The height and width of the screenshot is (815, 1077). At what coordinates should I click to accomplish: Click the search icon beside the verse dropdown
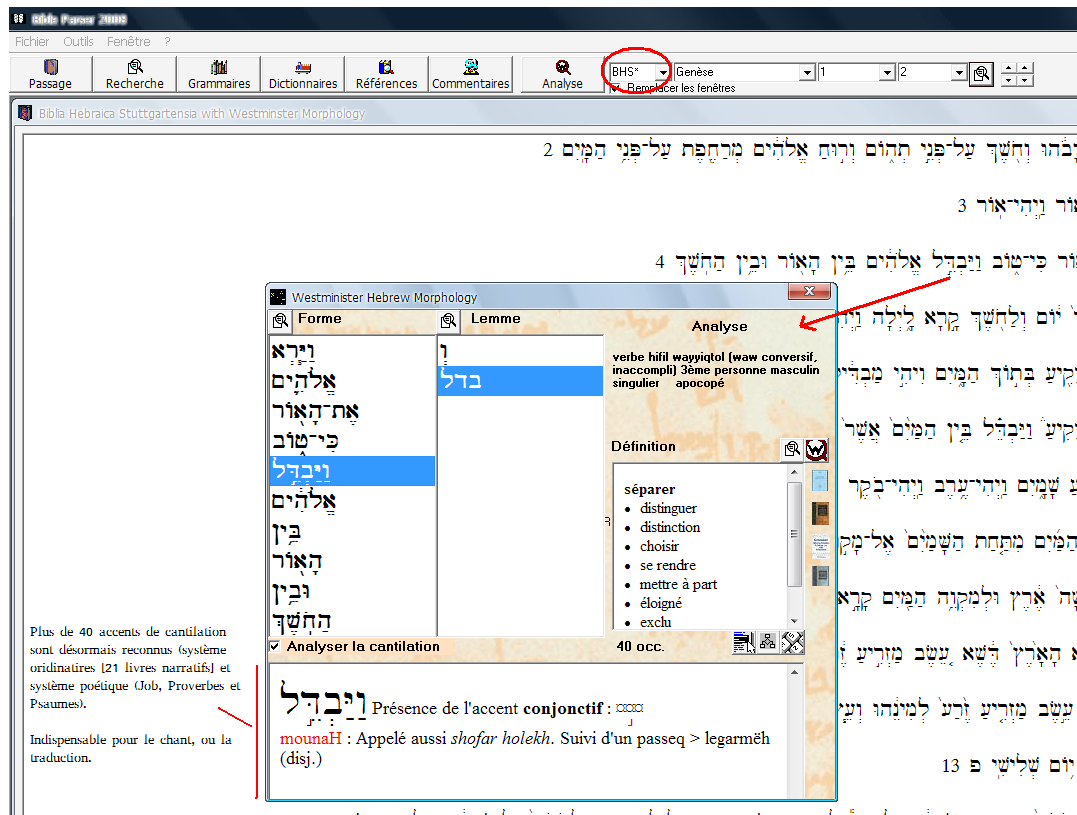pos(982,73)
